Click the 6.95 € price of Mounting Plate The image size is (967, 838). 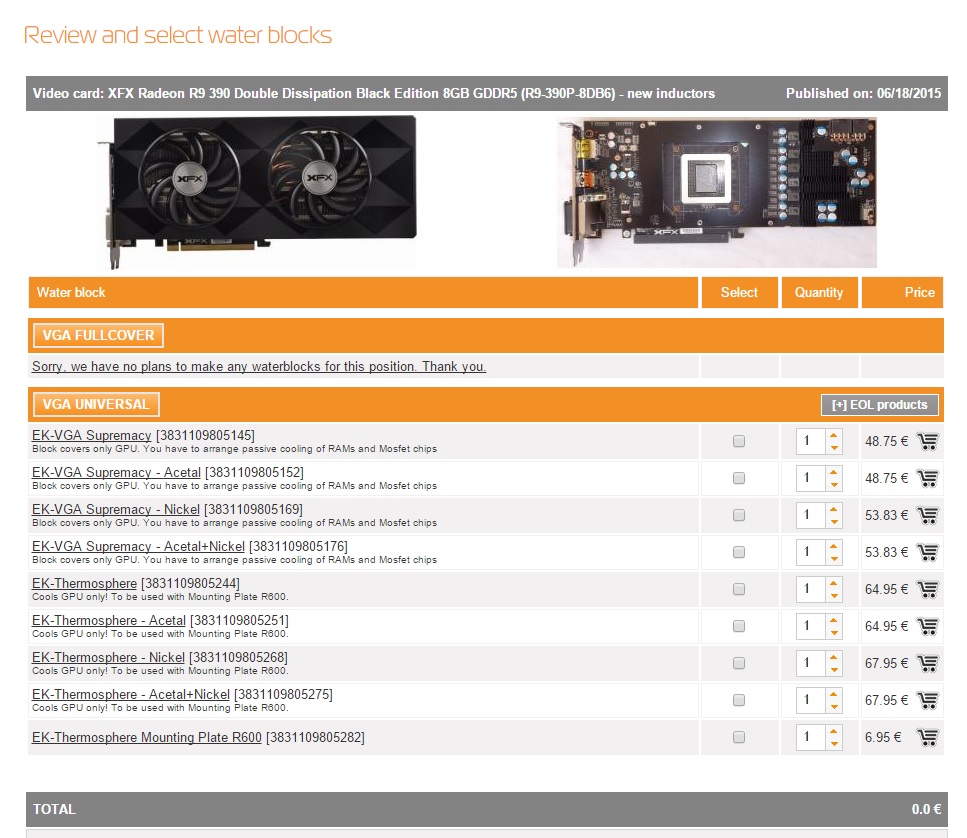tap(883, 737)
